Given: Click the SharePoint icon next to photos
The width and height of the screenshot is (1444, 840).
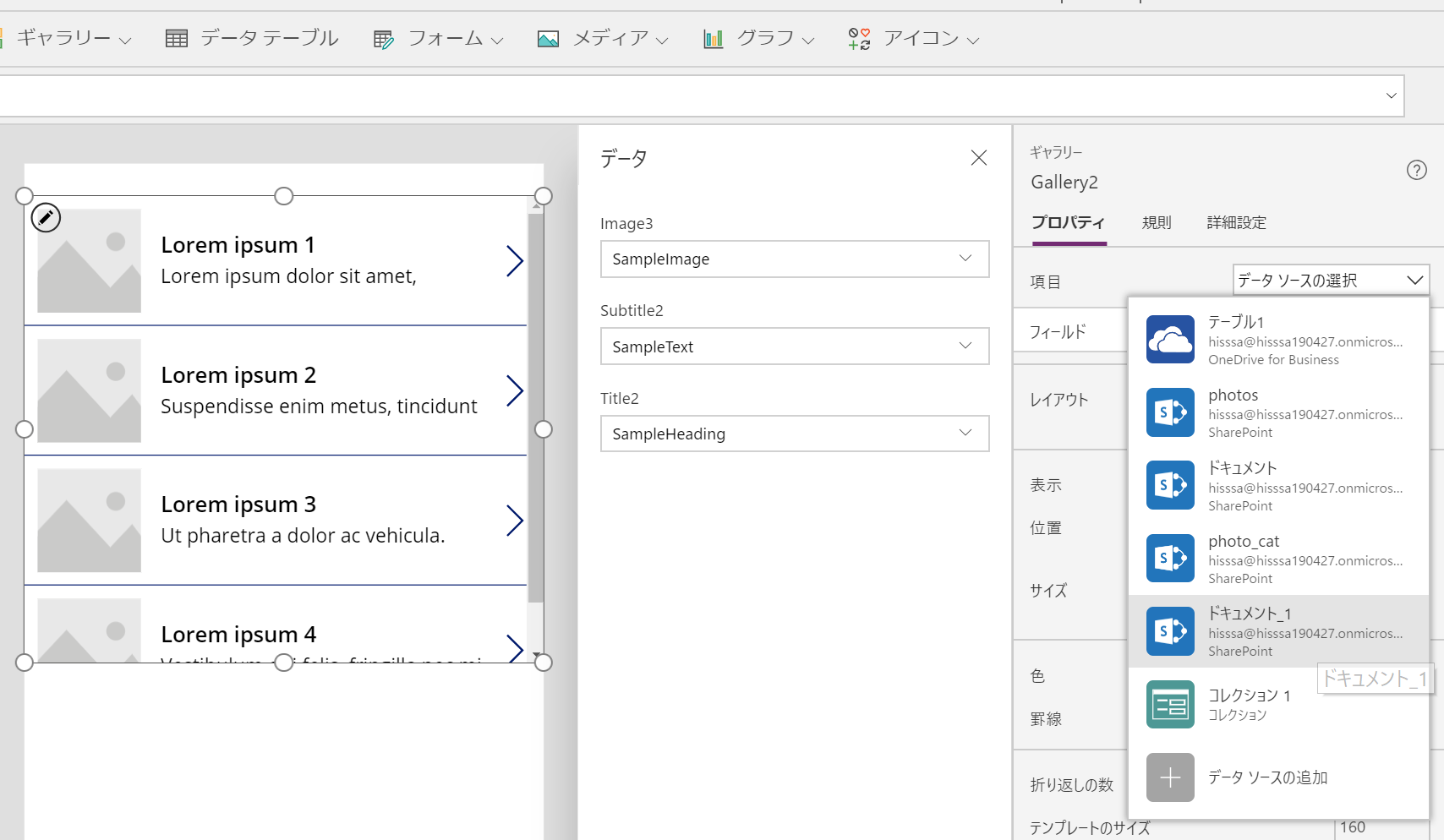Looking at the screenshot, I should 1170,412.
